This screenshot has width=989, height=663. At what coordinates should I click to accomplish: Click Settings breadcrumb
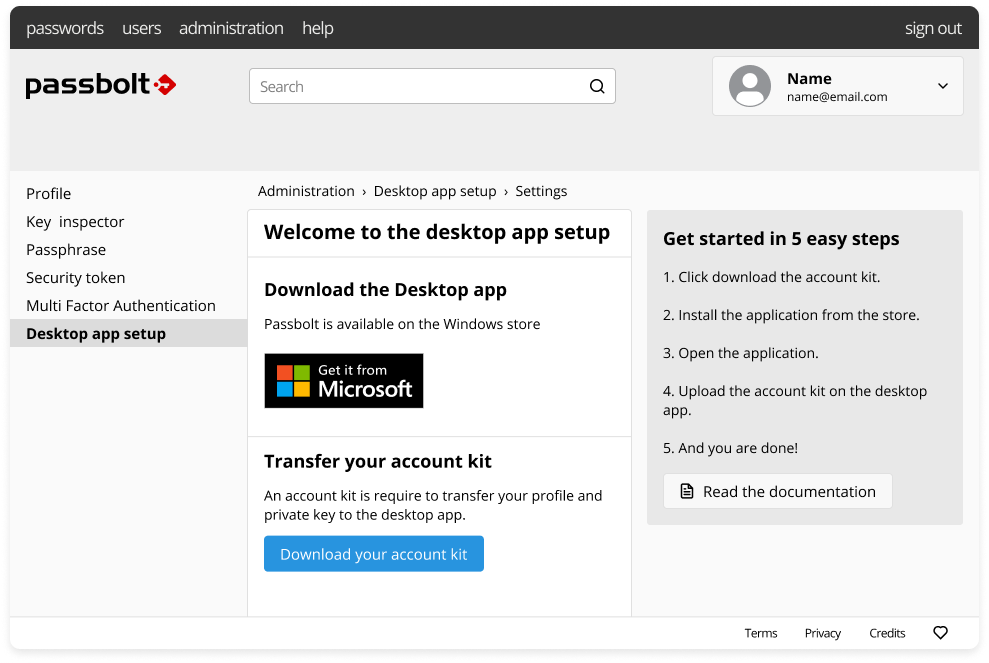(541, 191)
